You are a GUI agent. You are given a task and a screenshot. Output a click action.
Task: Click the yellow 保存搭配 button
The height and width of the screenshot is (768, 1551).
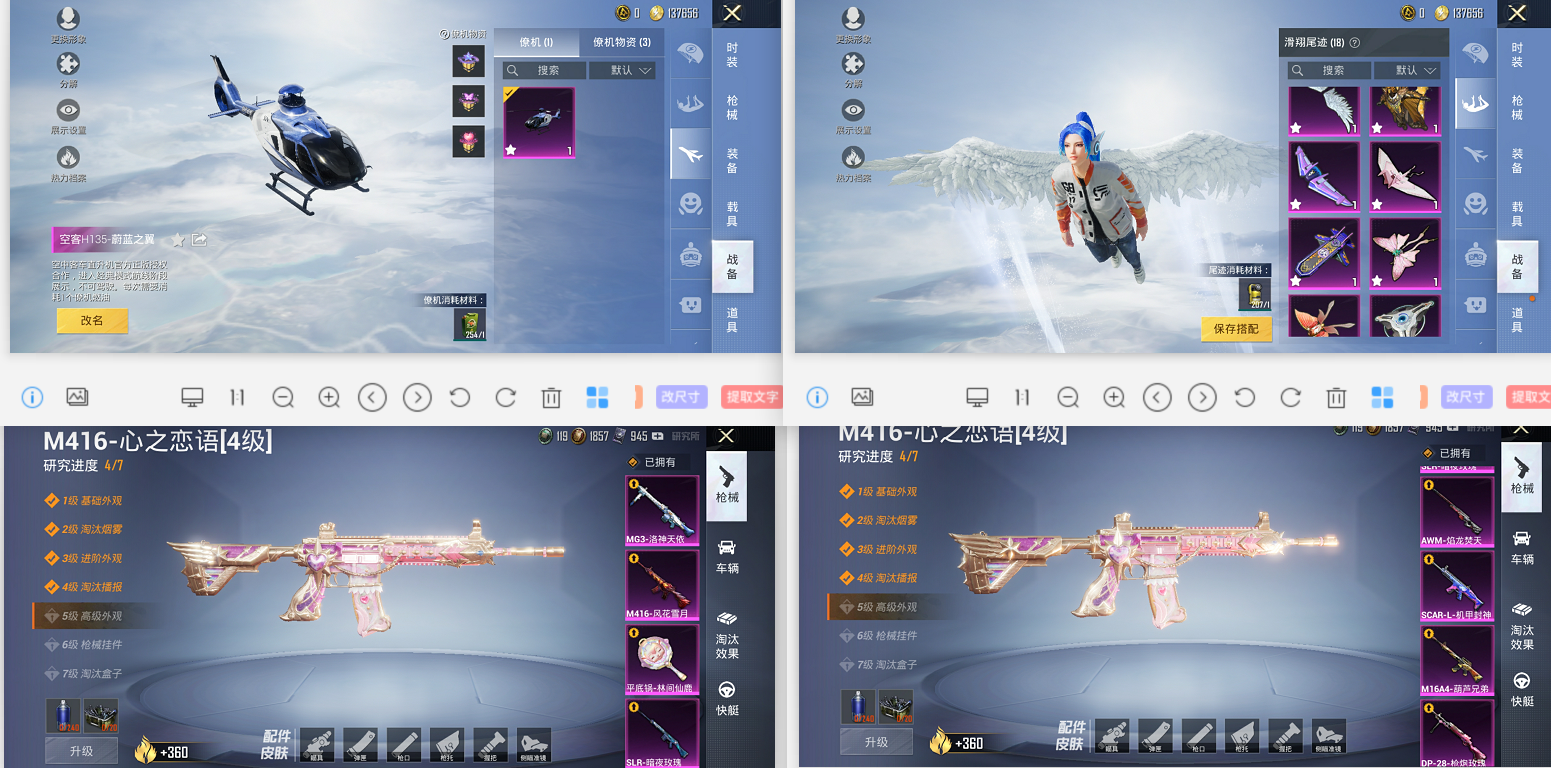[x=1236, y=329]
